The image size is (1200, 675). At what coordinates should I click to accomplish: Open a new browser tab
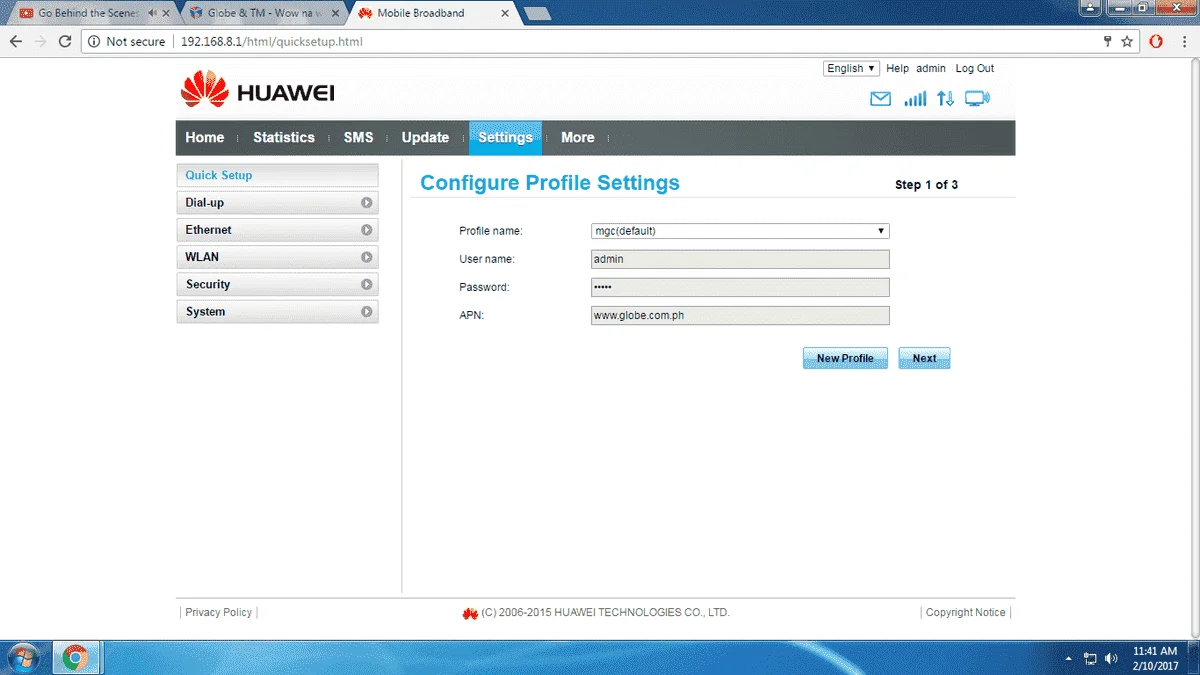click(x=537, y=13)
